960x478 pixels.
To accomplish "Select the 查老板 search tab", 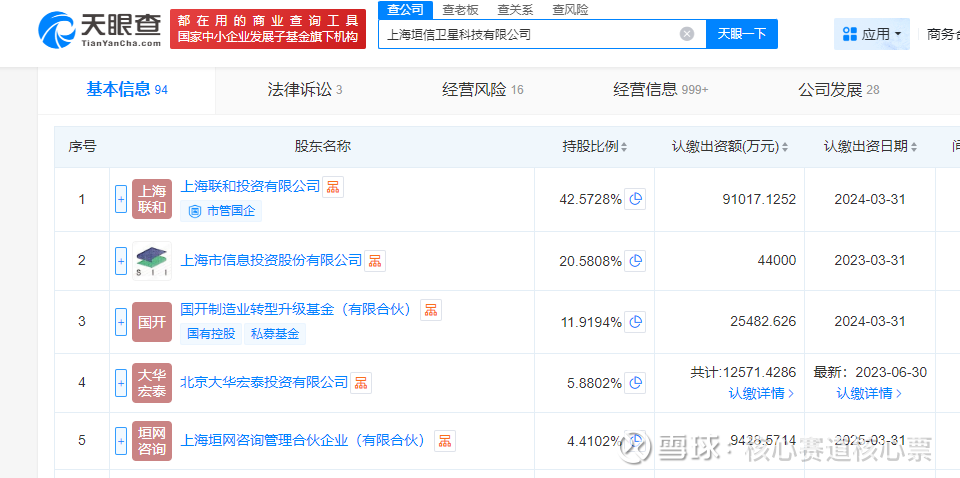I will click(460, 9).
